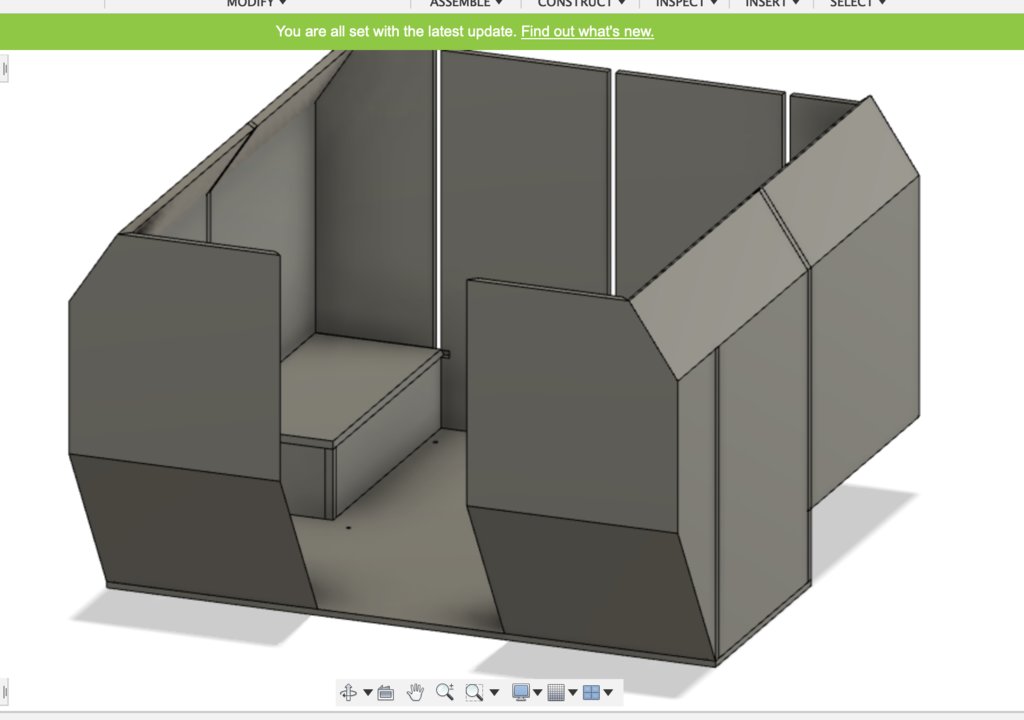Expand the browser panel handle at upper left edge
This screenshot has height=720, width=1024.
(5, 69)
